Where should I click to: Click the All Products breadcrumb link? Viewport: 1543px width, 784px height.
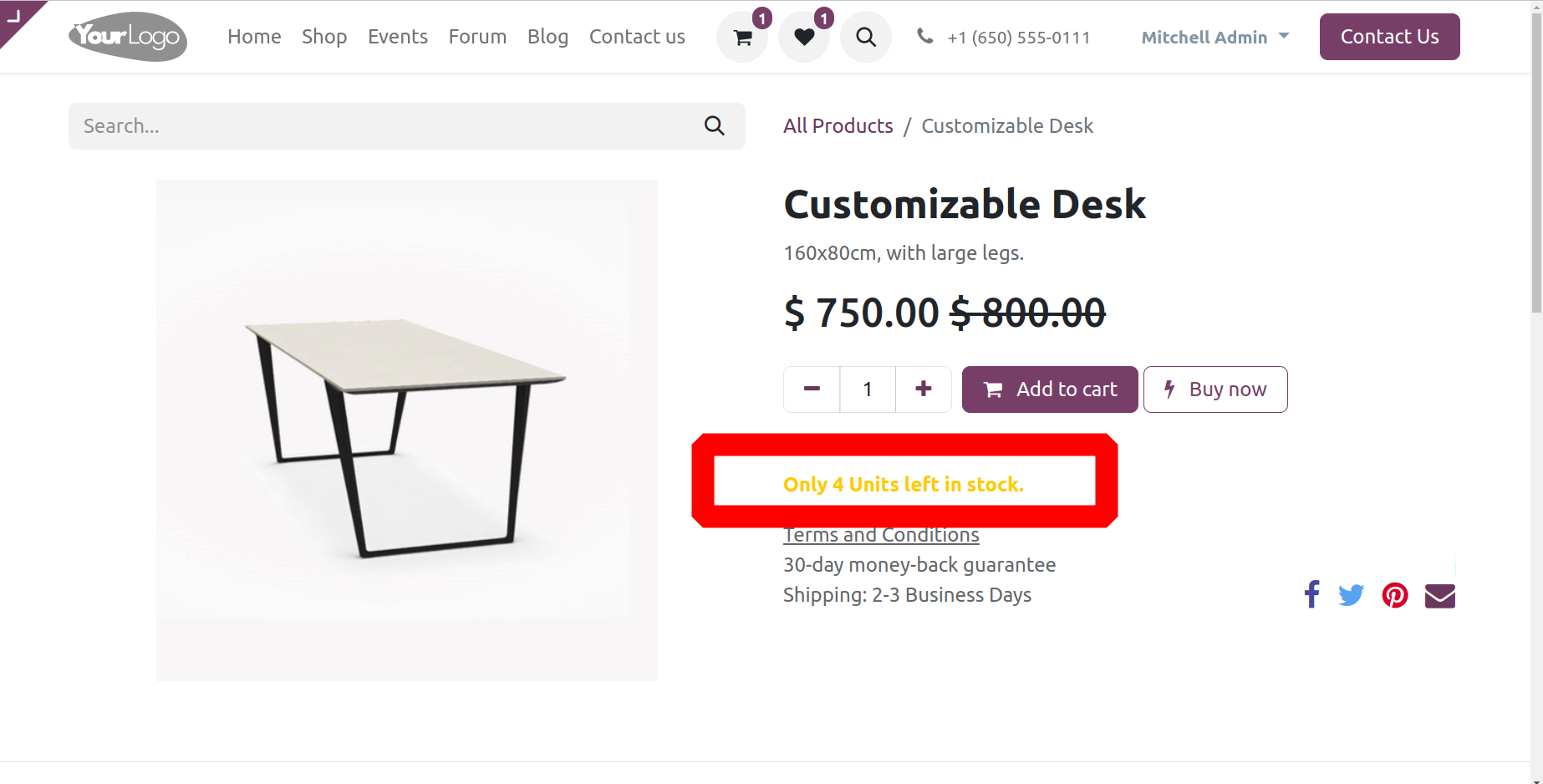click(838, 126)
